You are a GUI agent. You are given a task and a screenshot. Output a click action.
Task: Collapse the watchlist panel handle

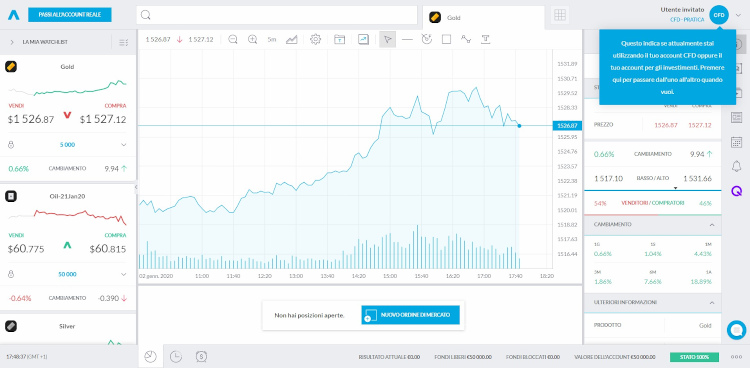click(x=136, y=188)
